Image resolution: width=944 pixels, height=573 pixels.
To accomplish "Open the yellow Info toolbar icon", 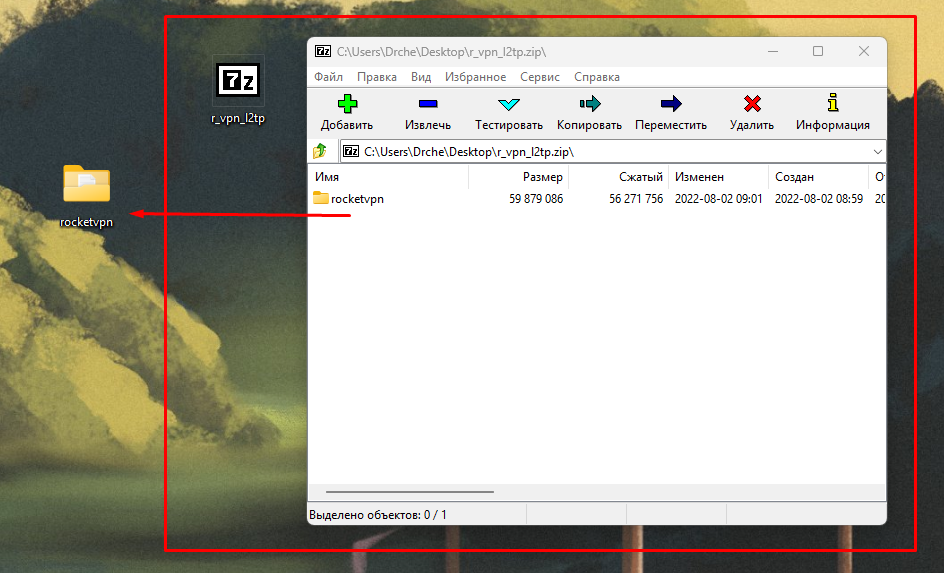I will 832,104.
